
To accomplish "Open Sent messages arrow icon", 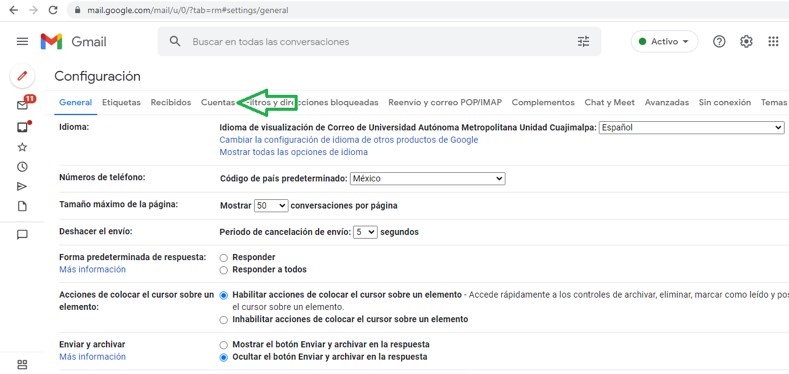I will click(x=22, y=187).
